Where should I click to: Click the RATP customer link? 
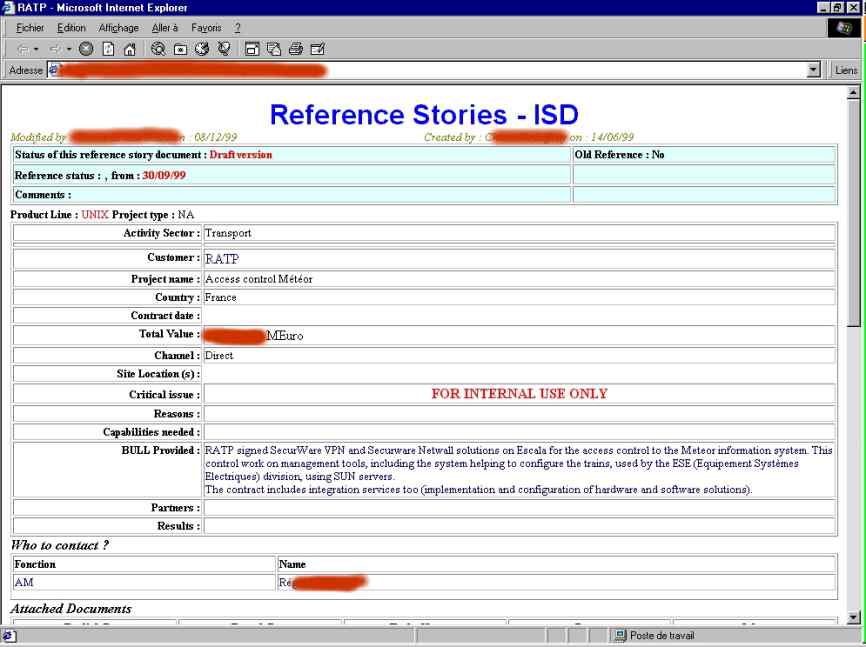221,259
